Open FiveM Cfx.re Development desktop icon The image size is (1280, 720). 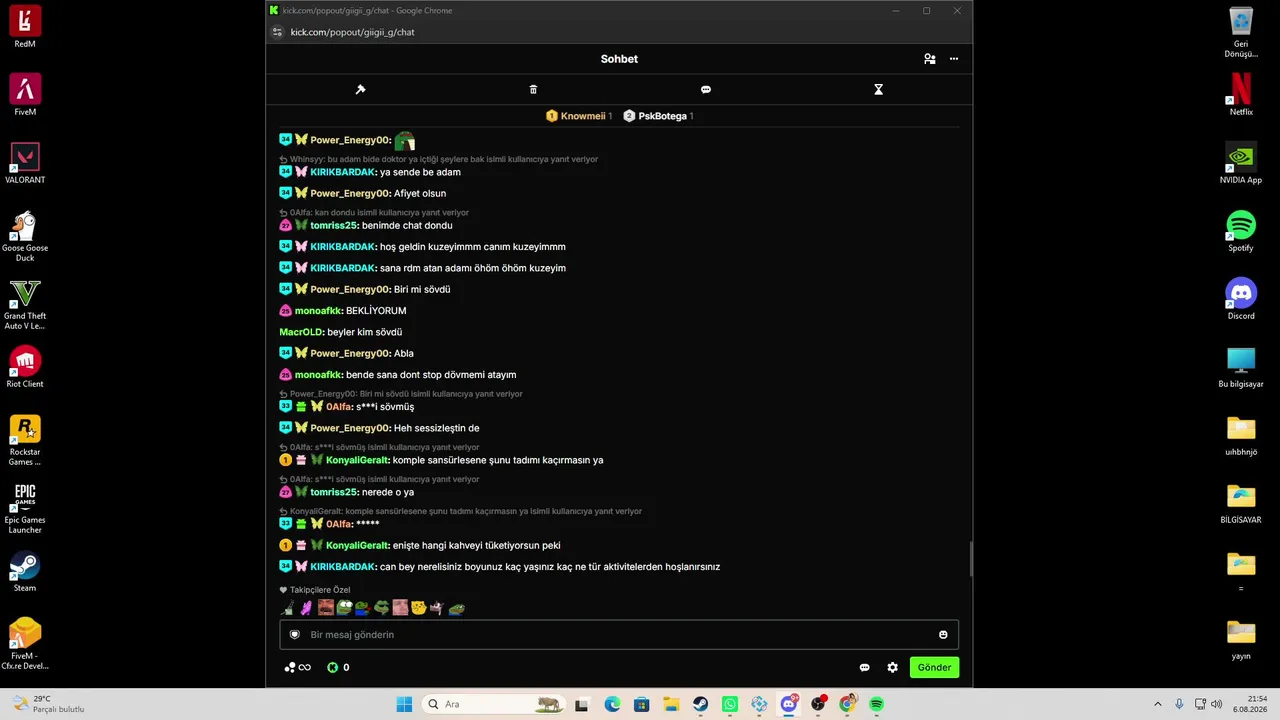click(25, 644)
